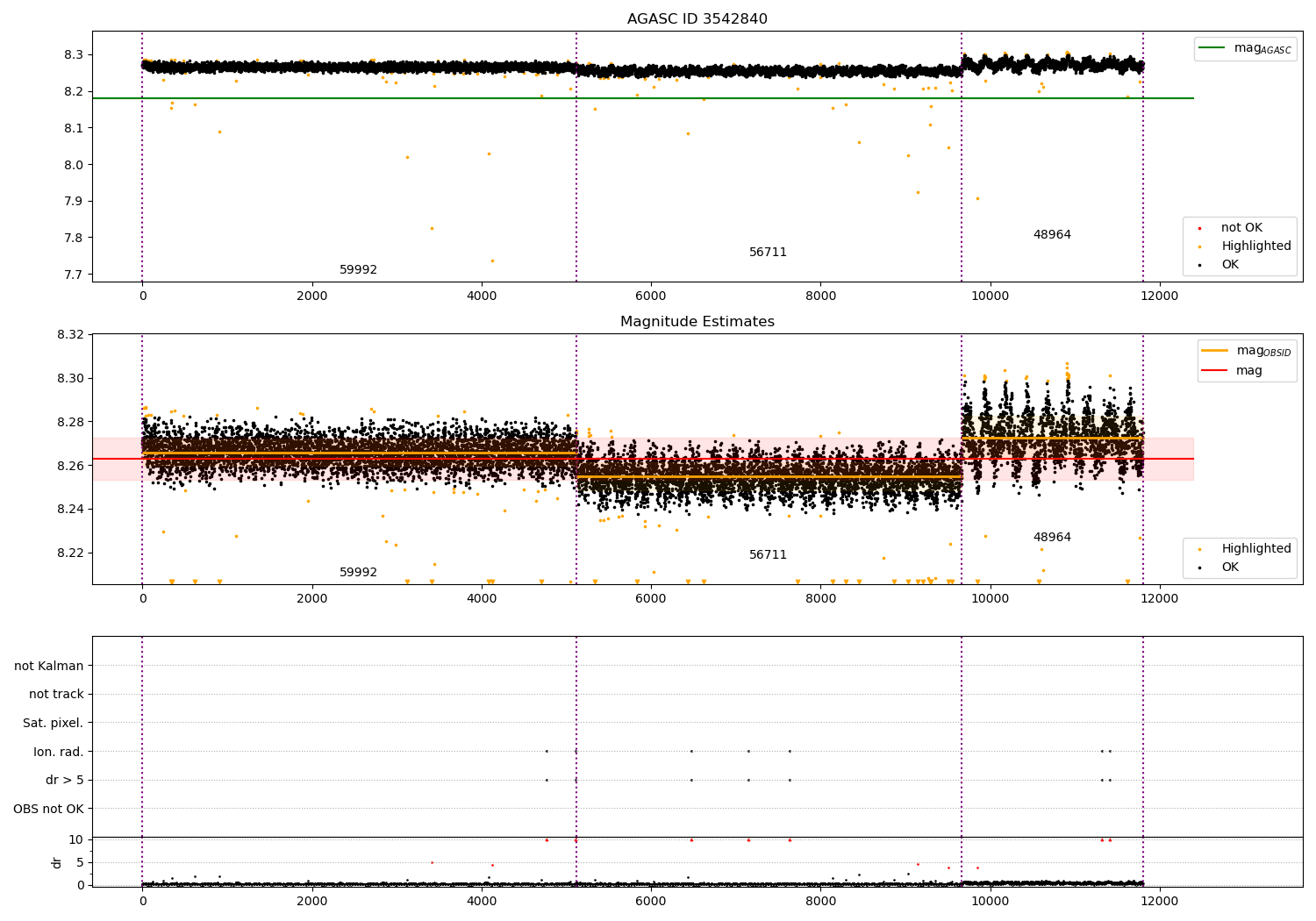Click y-axis tick 8.22 in Magnitude Estimates plot
This screenshot has height=921, width=1316.
[x=70, y=553]
